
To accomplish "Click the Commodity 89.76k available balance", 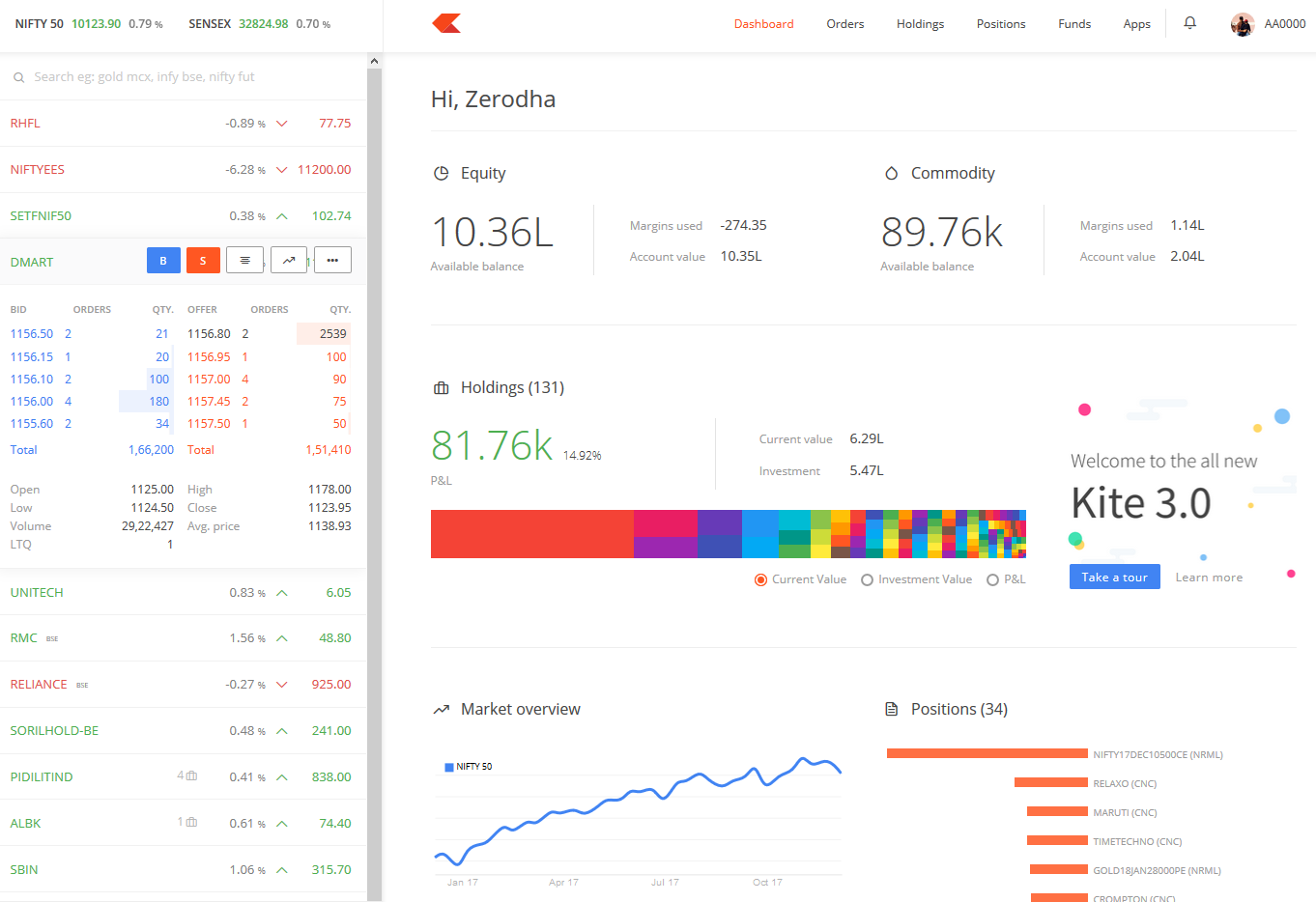I will (942, 232).
